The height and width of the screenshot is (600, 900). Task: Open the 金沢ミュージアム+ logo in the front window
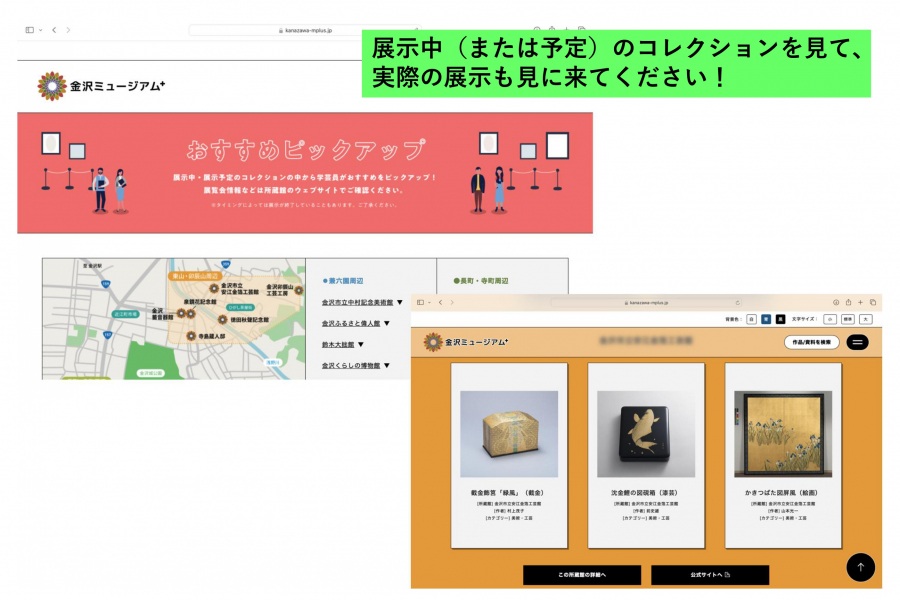[x=465, y=342]
